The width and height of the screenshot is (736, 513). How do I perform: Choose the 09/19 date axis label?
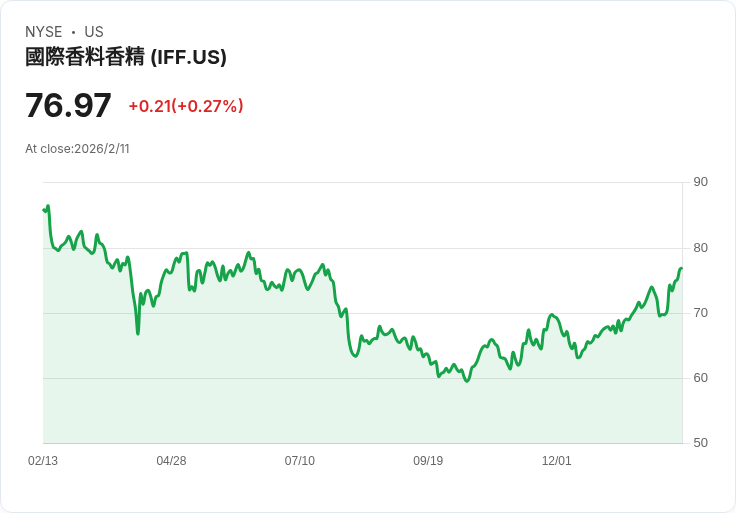pos(428,461)
